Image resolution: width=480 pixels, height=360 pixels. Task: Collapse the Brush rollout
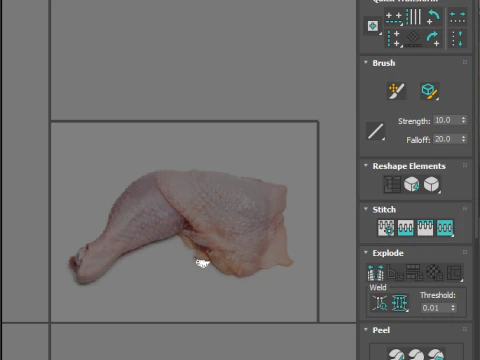click(x=366, y=63)
